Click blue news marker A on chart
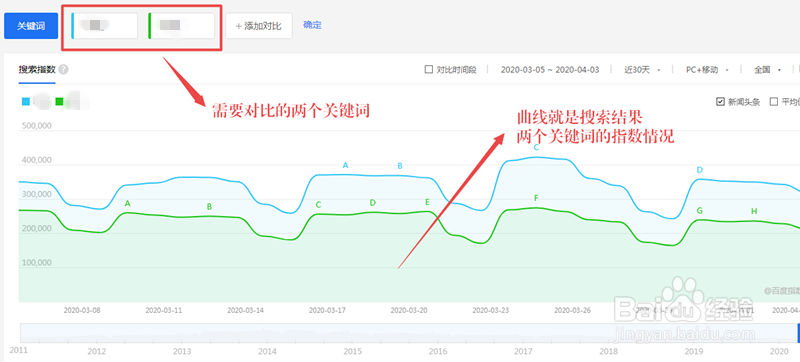 345,165
